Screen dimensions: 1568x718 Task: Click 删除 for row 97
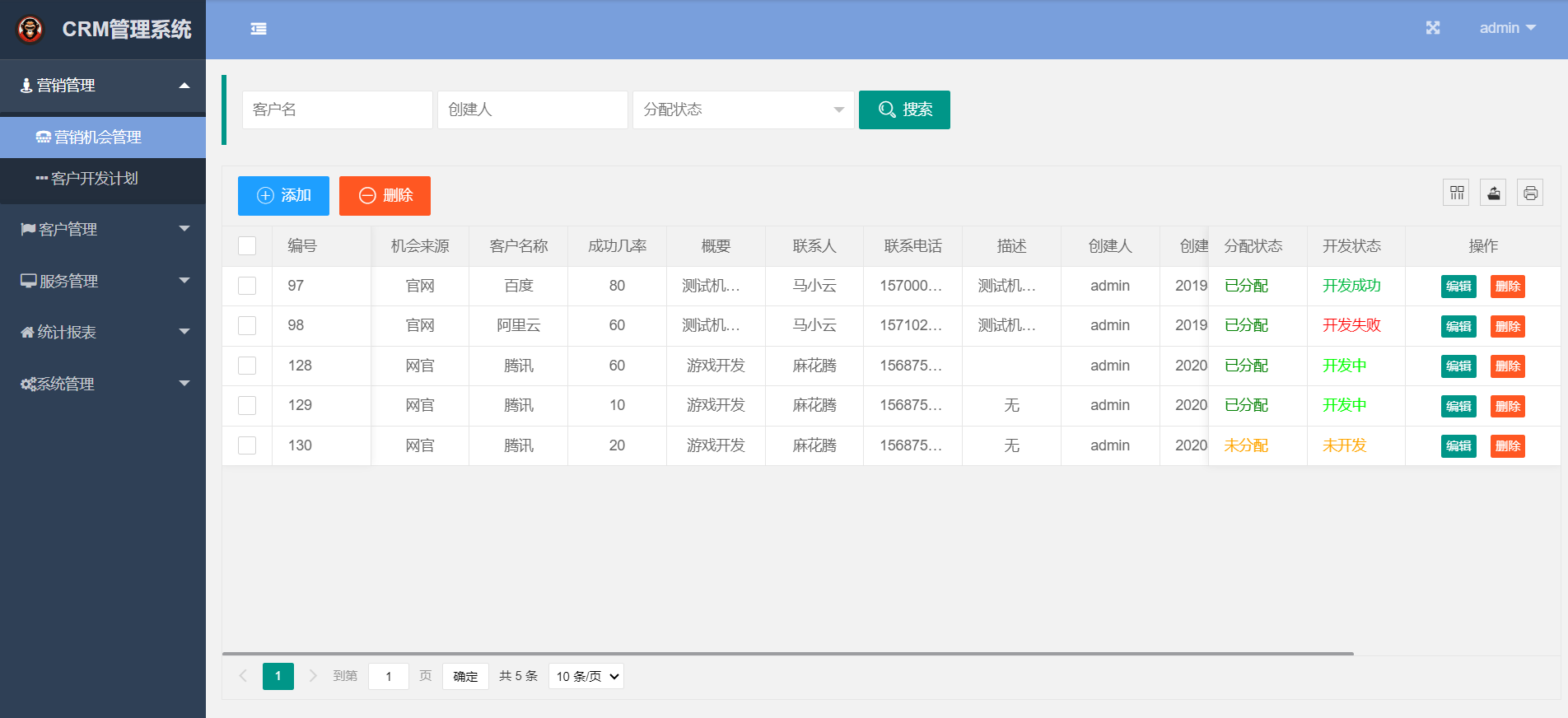pyautogui.click(x=1508, y=287)
